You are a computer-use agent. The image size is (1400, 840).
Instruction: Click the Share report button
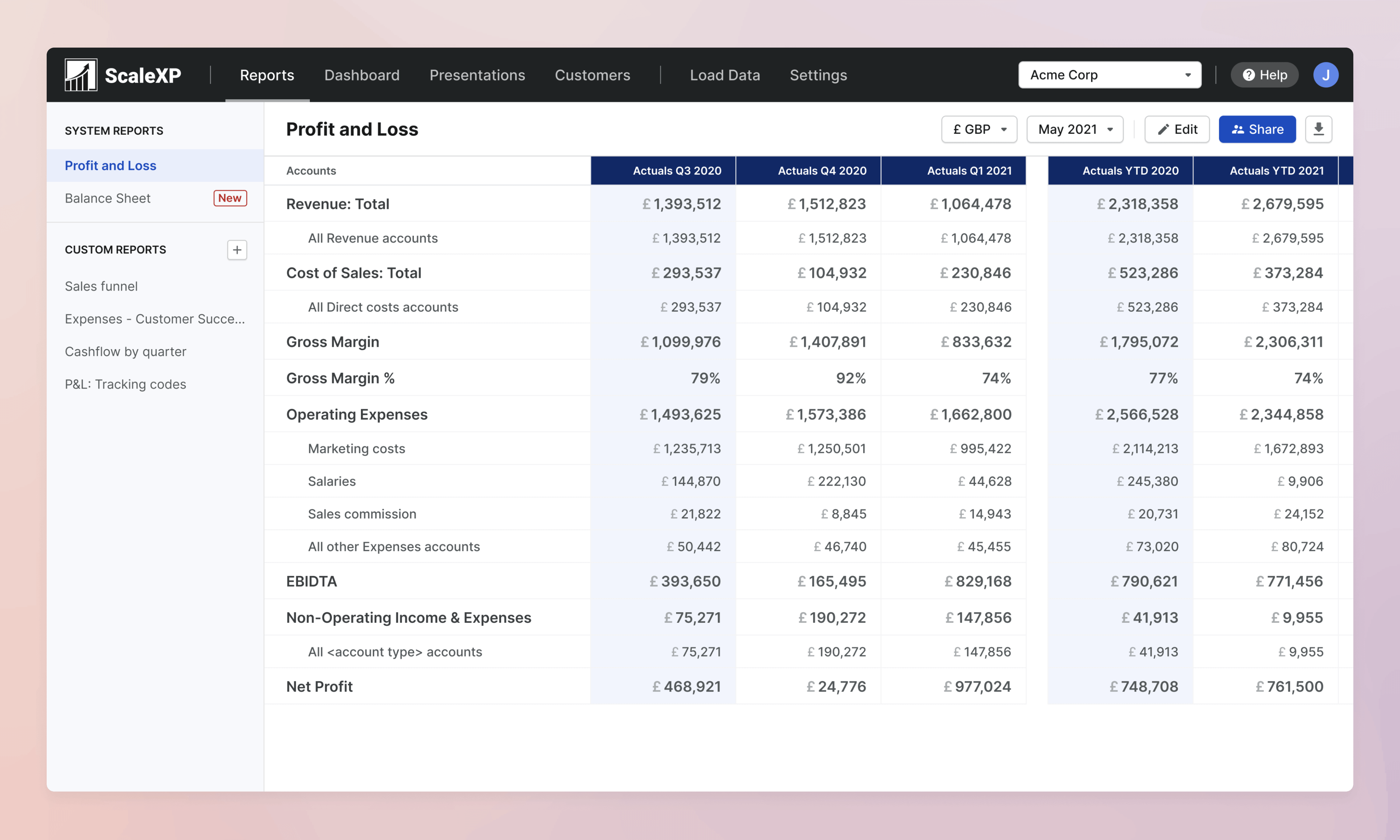coord(1257,129)
